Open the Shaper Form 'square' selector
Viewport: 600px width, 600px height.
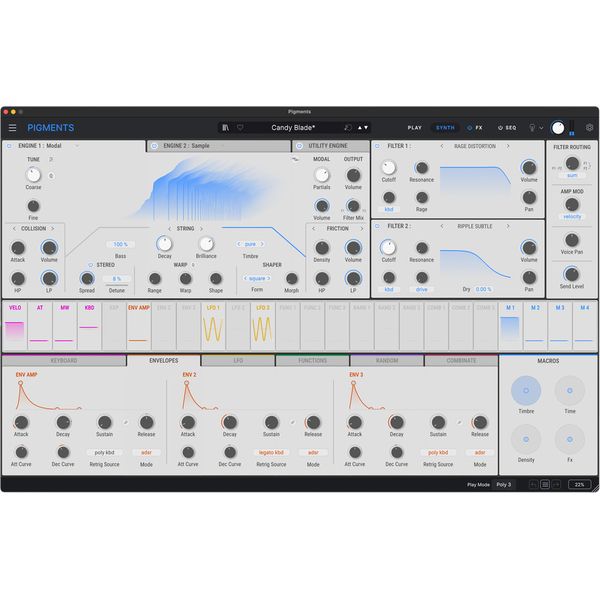[257, 278]
